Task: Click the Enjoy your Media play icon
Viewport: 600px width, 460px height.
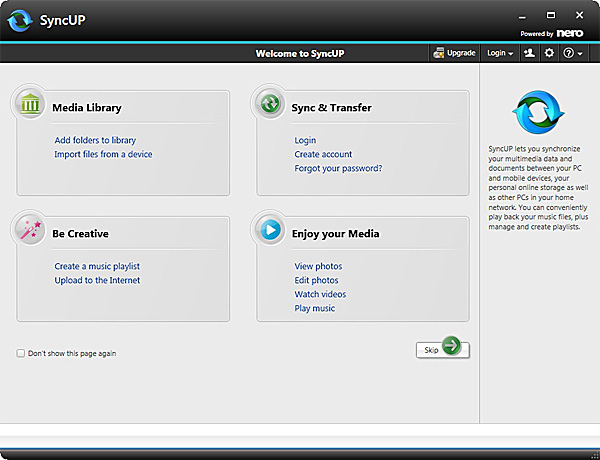Action: pos(270,232)
